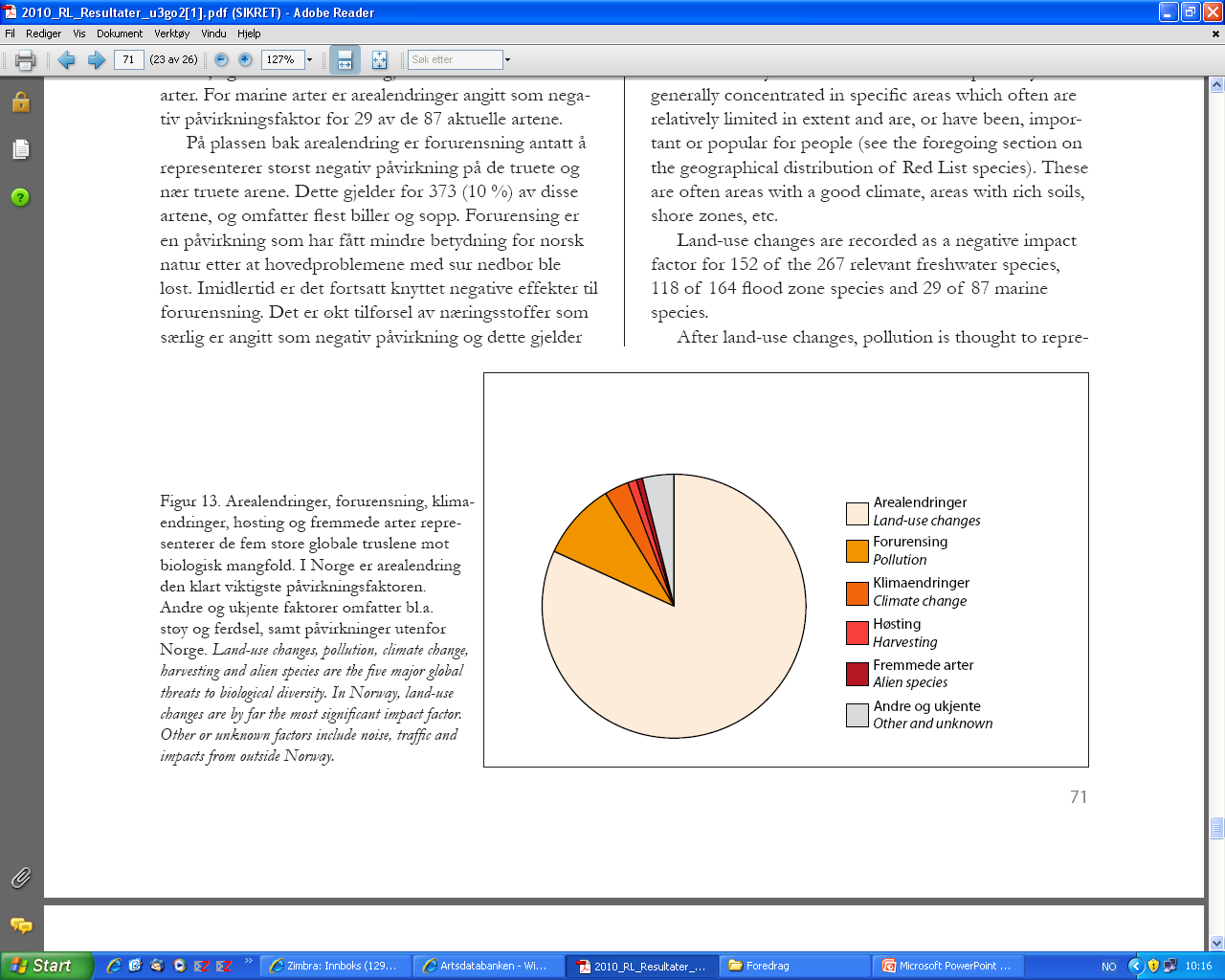Click the vertical scrollbar up arrow
Screen dimensions: 1225x980
(x=1216, y=85)
